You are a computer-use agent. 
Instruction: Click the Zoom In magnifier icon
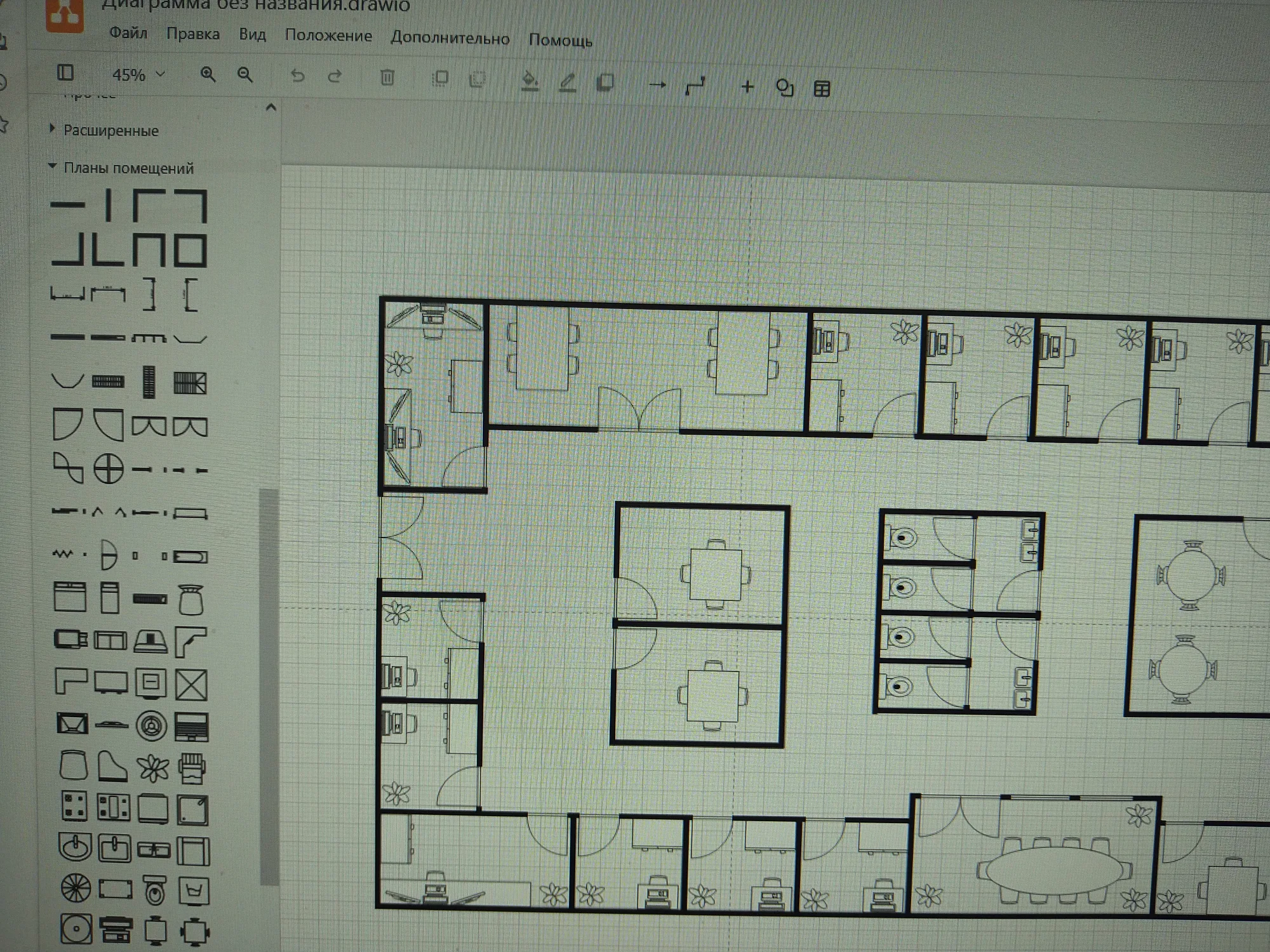(208, 75)
